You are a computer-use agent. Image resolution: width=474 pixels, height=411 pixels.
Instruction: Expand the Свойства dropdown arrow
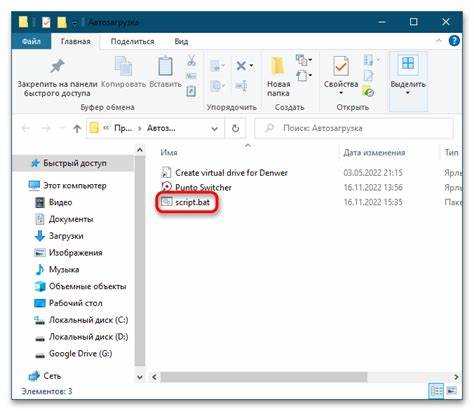pyautogui.click(x=341, y=93)
